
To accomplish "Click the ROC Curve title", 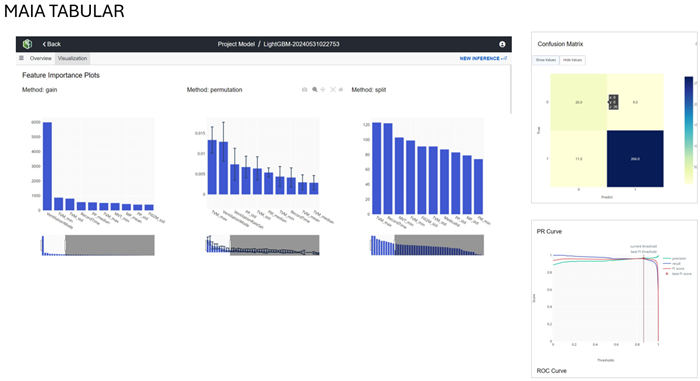I will click(x=551, y=371).
